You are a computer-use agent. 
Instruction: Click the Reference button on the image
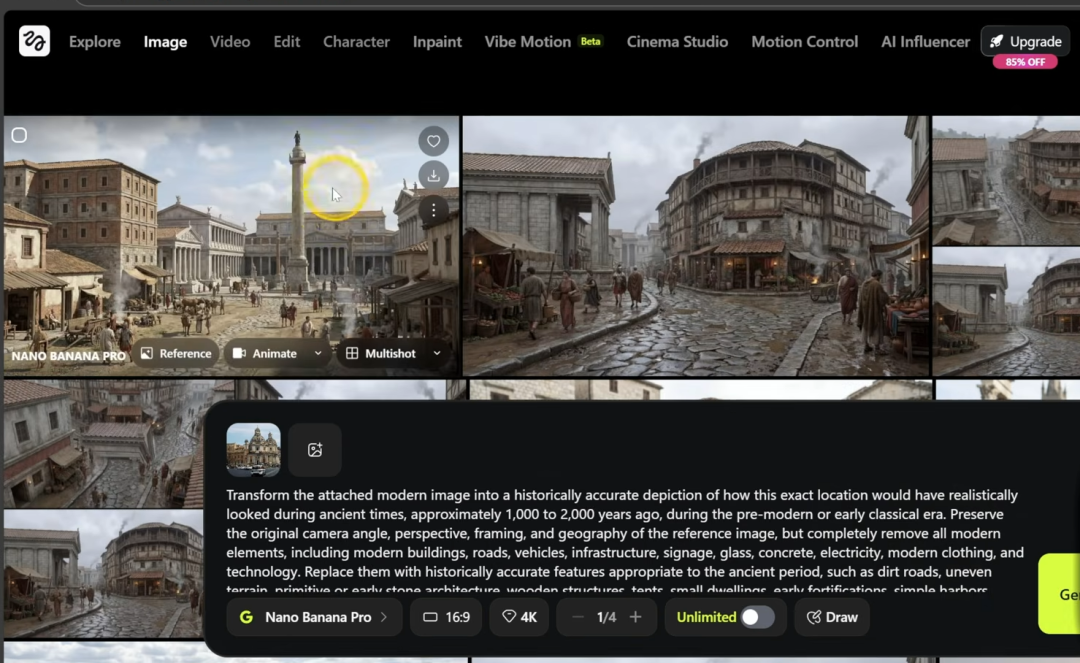click(176, 353)
